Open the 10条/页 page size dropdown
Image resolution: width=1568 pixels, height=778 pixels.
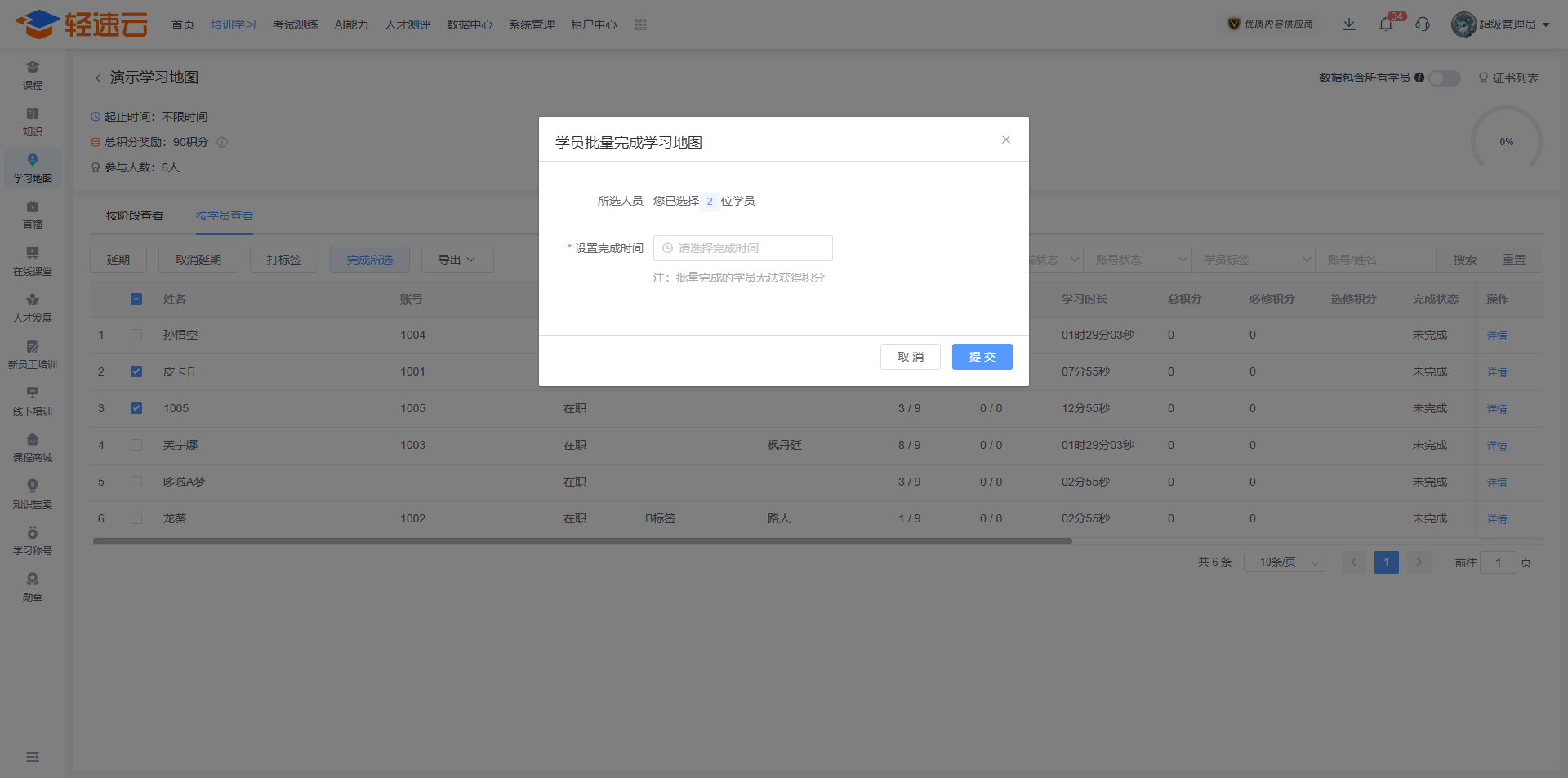click(x=1284, y=562)
